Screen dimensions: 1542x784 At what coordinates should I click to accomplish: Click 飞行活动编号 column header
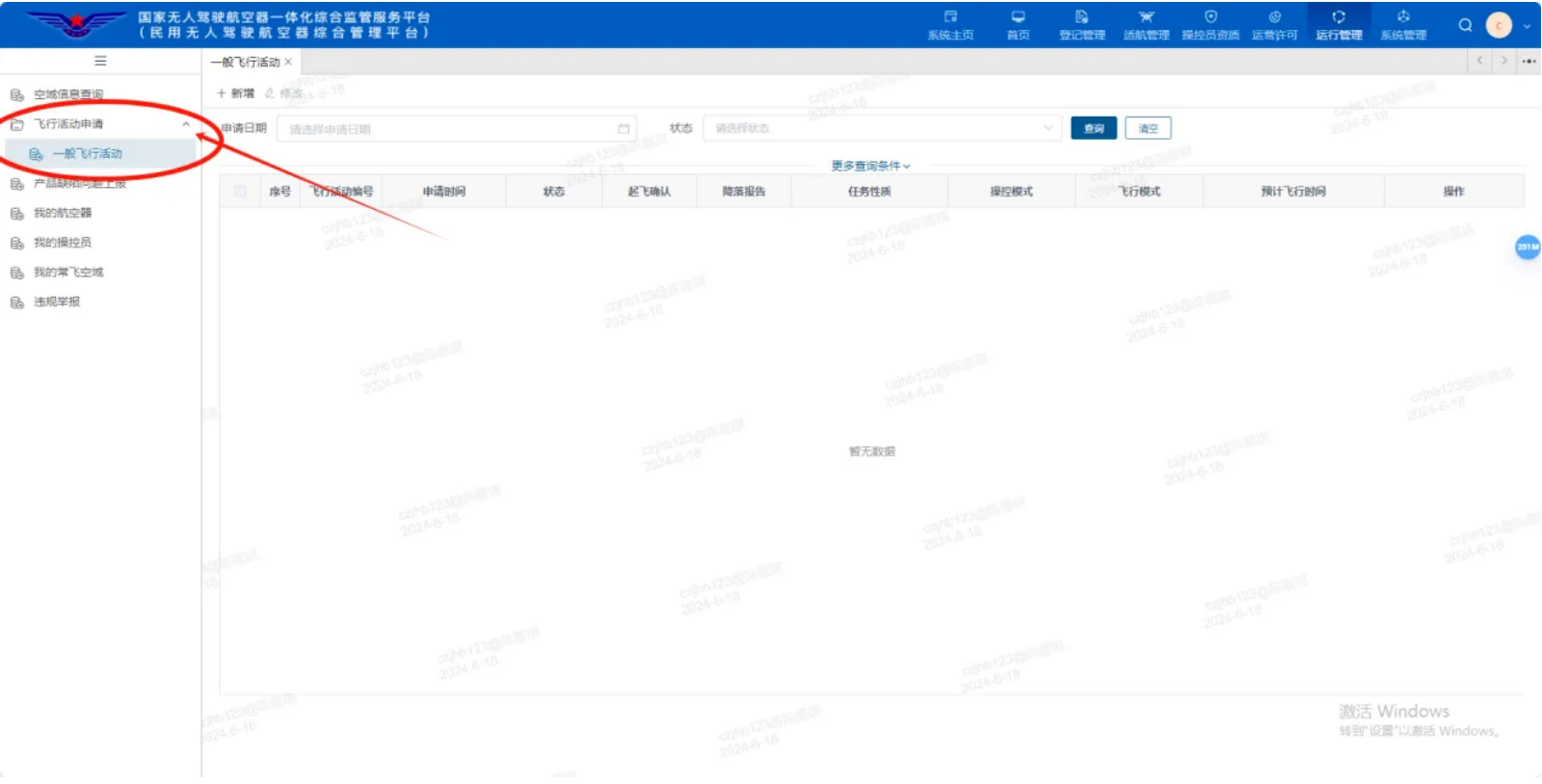point(342,192)
